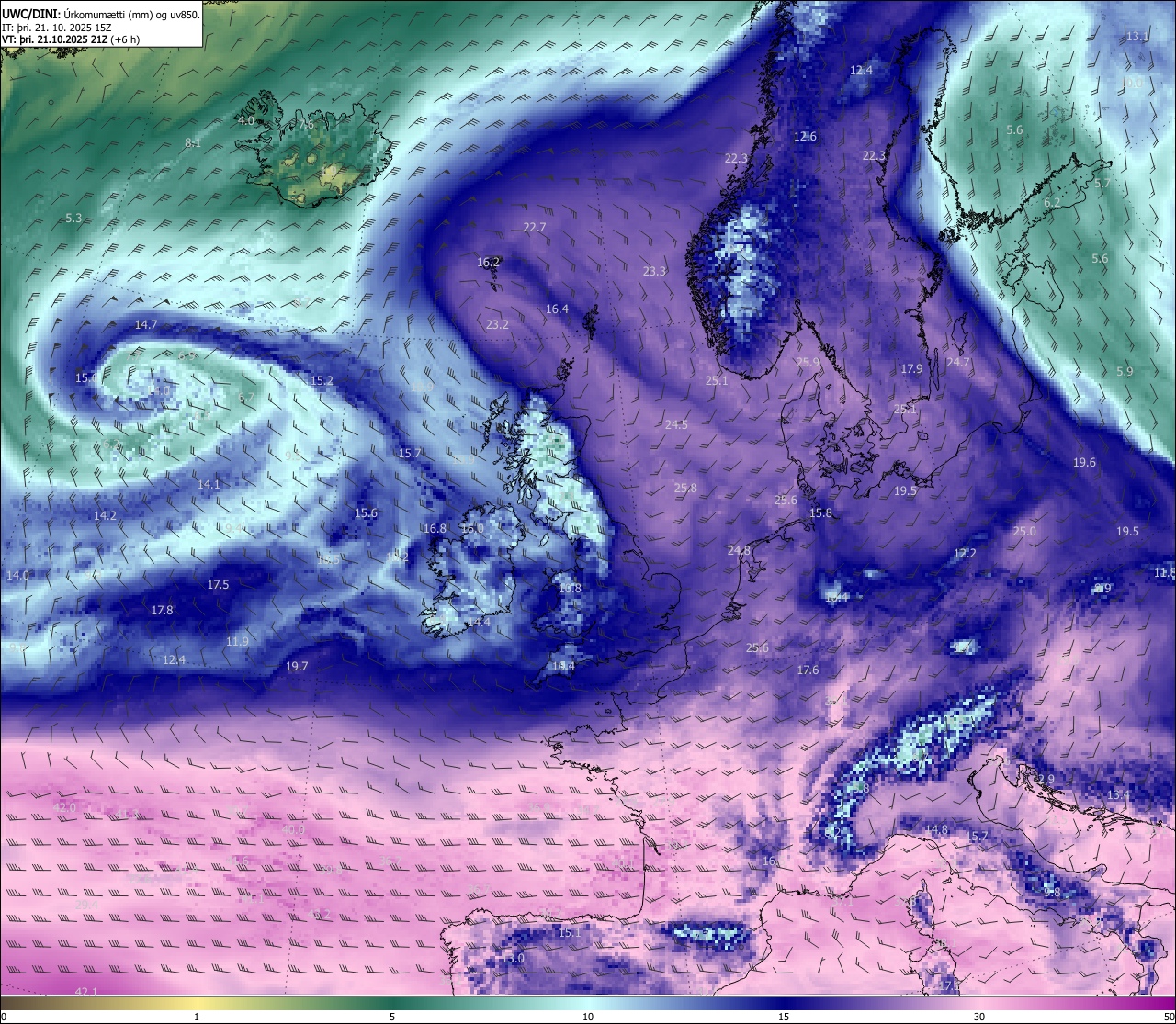Viewport: 1176px width, 1024px height.
Task: Click the 5.7 value label
Action: [1102, 184]
